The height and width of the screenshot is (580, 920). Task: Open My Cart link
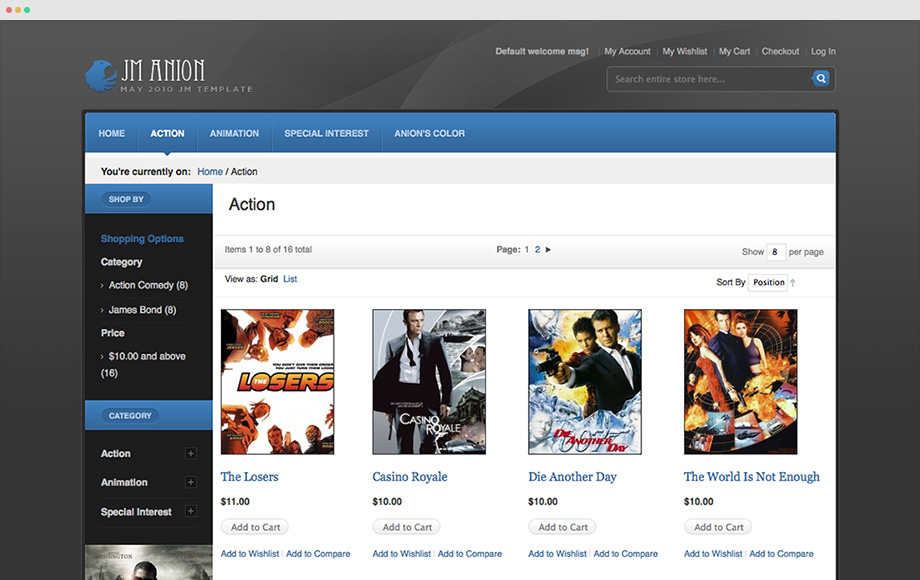tap(735, 52)
